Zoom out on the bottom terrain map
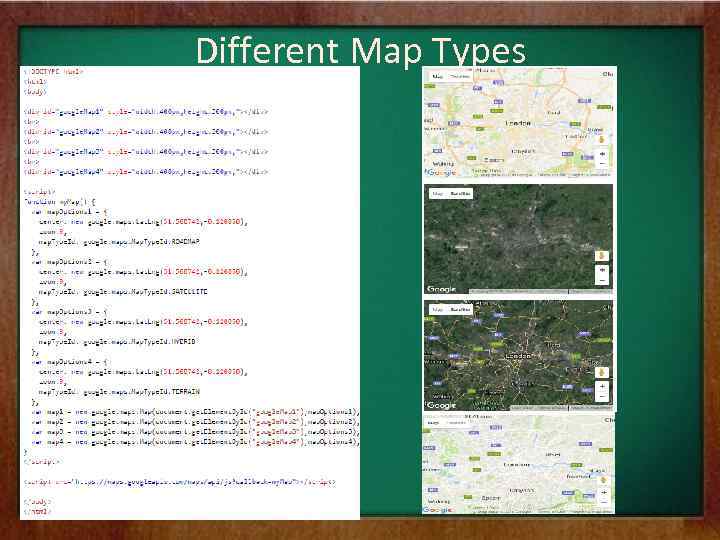This screenshot has width=720, height=540. pyautogui.click(x=604, y=502)
